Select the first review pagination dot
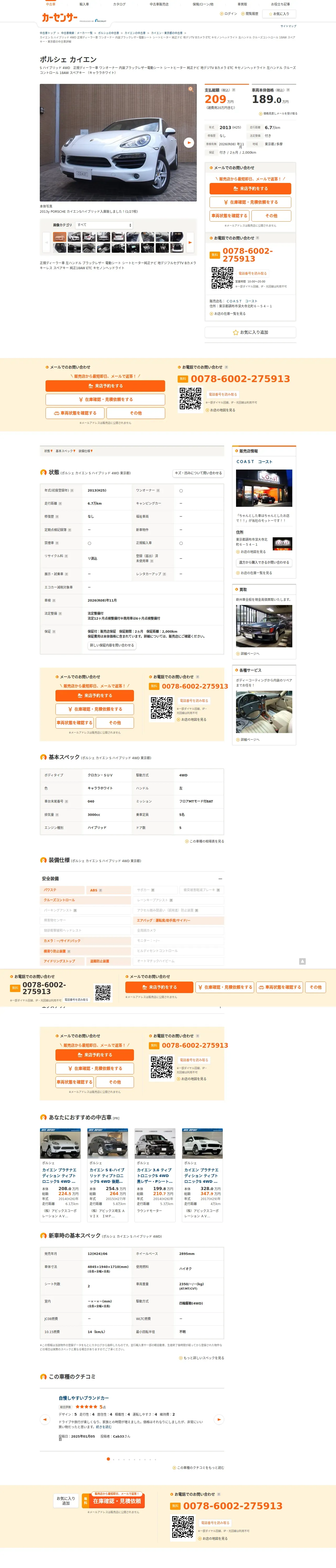The width and height of the screenshot is (336, 1568). click(x=109, y=1459)
